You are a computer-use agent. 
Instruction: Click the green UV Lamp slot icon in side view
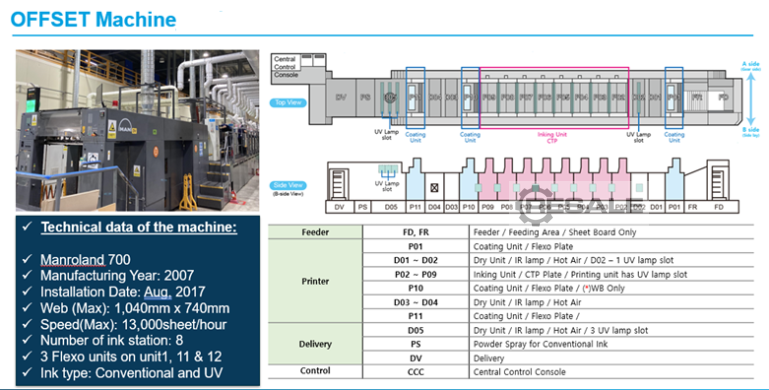click(x=388, y=170)
